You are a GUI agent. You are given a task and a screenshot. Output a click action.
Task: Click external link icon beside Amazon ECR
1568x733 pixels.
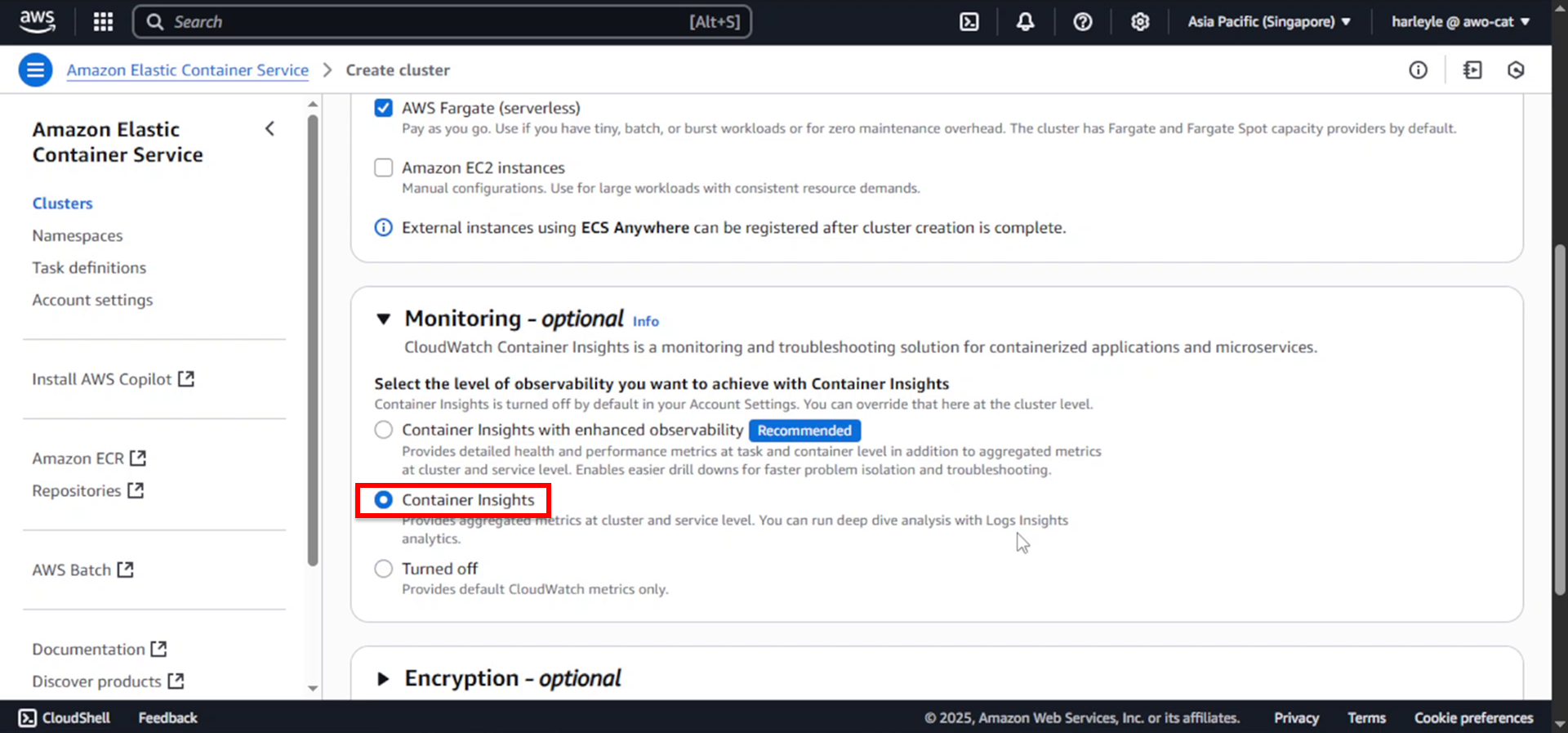tap(138, 458)
